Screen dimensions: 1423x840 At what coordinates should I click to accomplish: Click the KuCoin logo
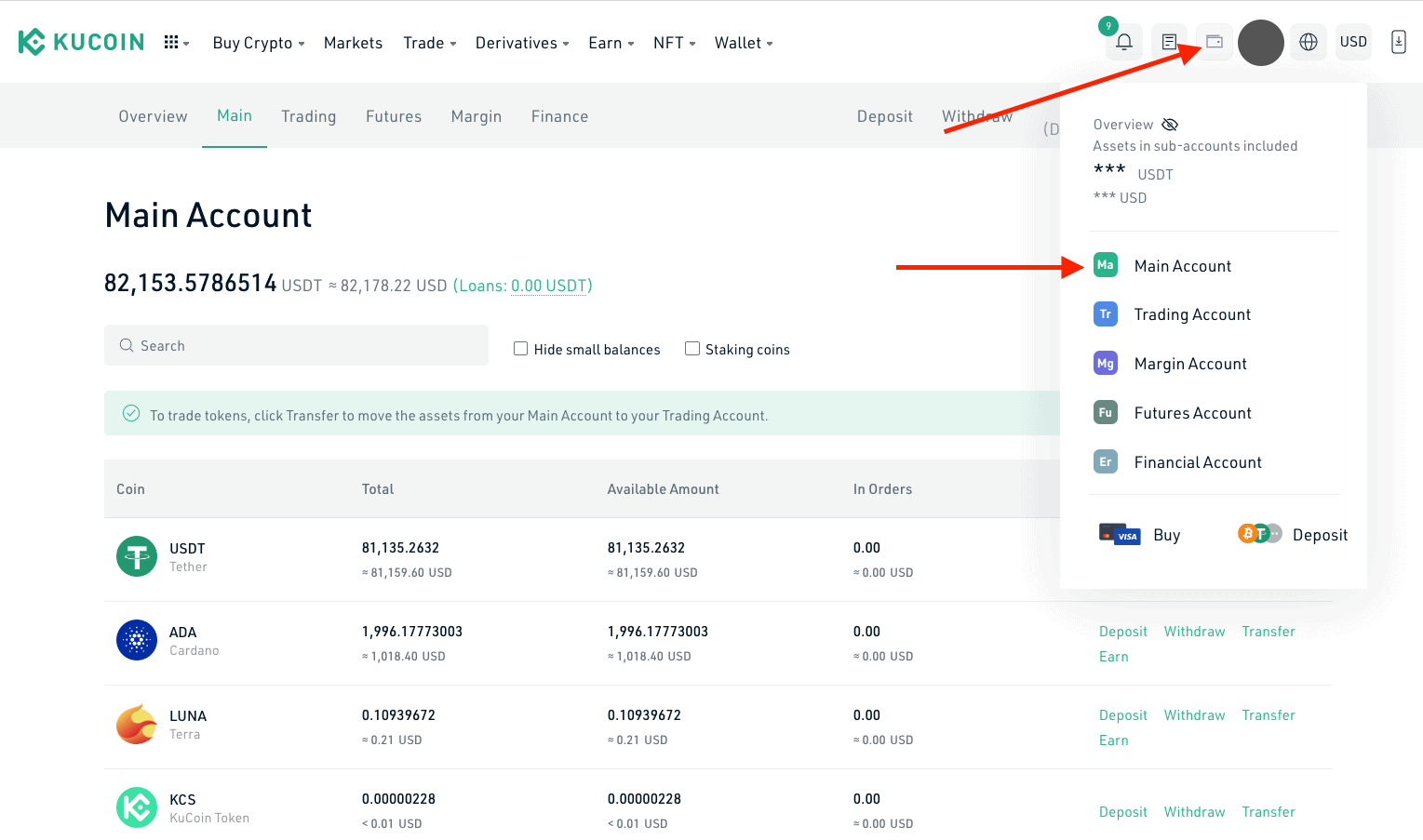[81, 42]
